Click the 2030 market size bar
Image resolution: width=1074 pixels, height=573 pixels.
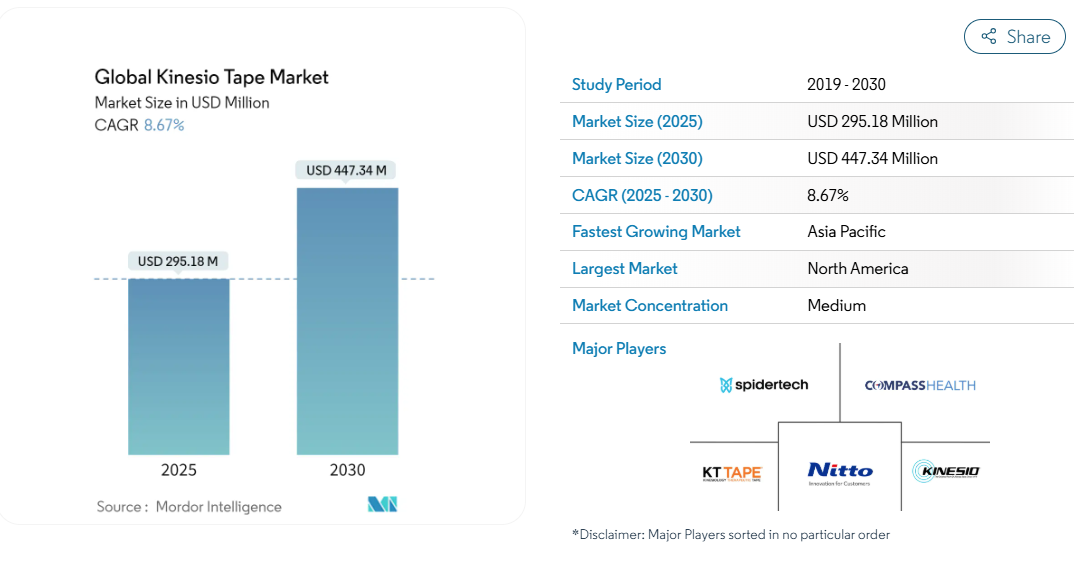(347, 321)
